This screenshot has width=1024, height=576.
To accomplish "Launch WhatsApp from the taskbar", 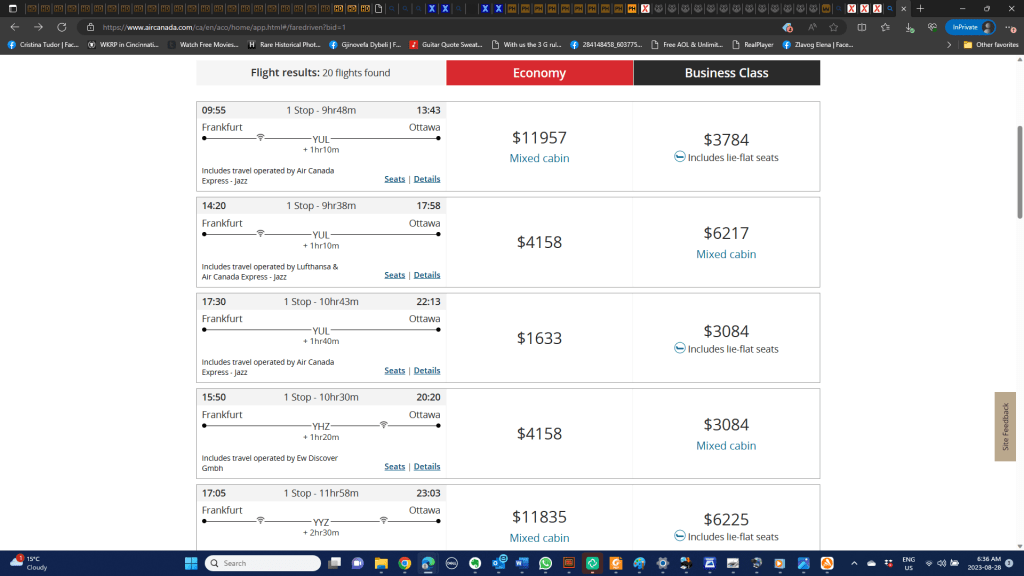I will coord(545,563).
